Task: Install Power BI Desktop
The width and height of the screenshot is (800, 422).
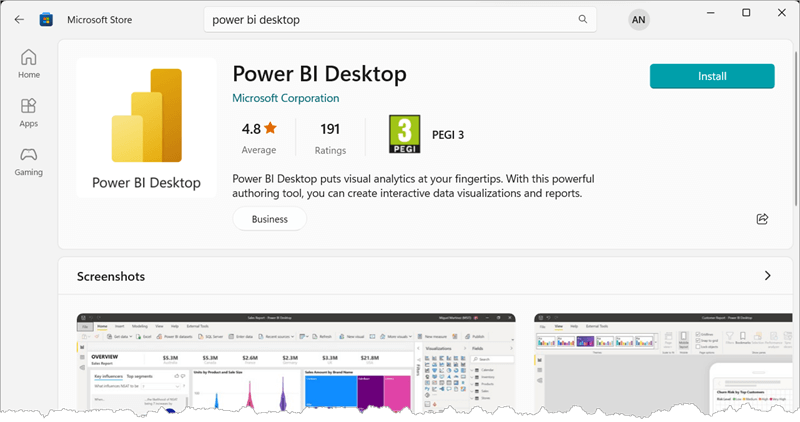Action: (711, 76)
